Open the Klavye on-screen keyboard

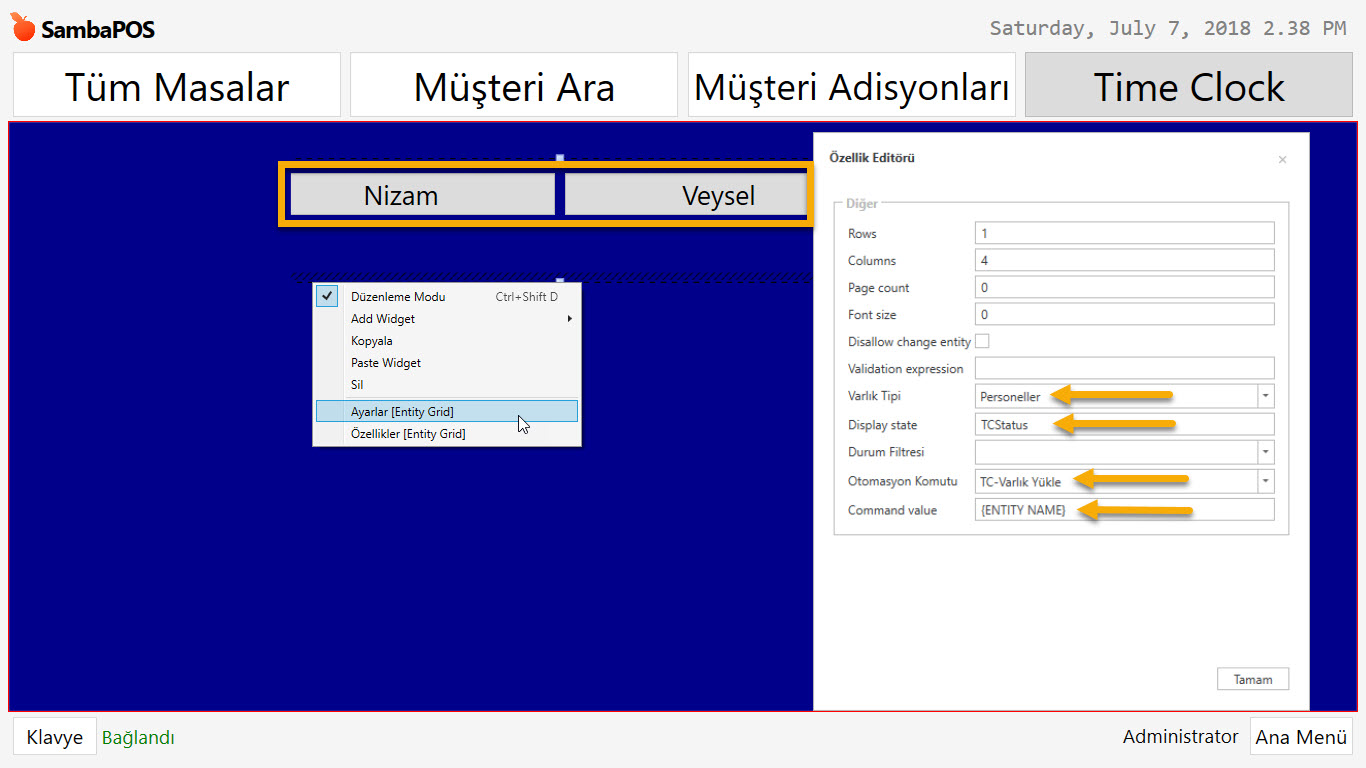[x=54, y=736]
